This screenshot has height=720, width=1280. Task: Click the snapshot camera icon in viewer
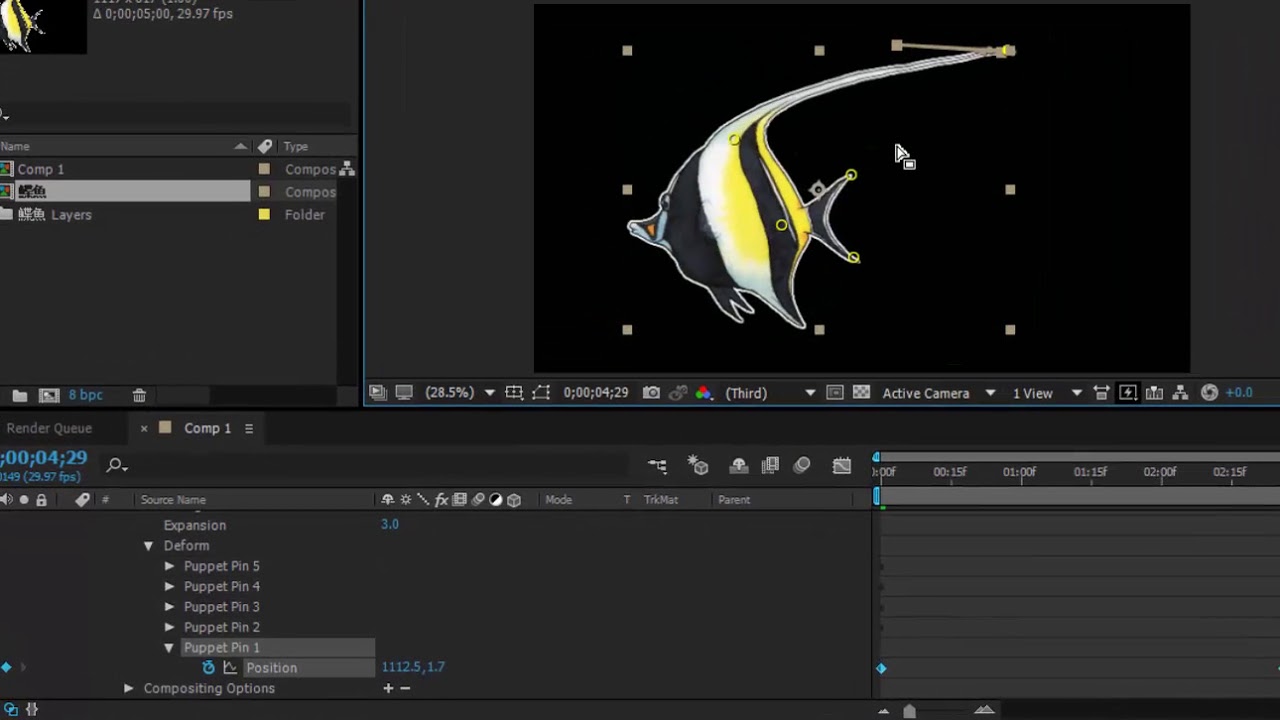(651, 393)
